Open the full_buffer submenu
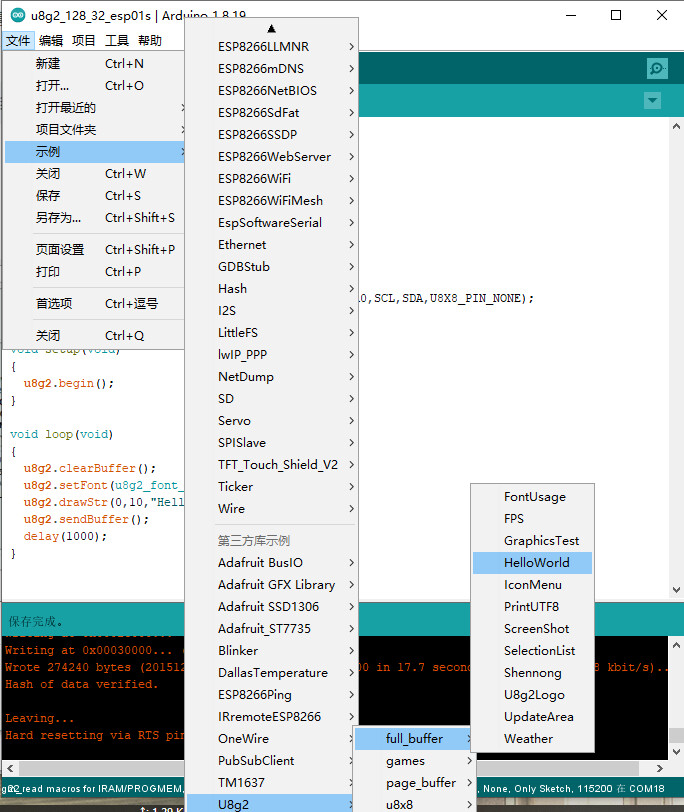This screenshot has width=684, height=812. click(x=413, y=738)
